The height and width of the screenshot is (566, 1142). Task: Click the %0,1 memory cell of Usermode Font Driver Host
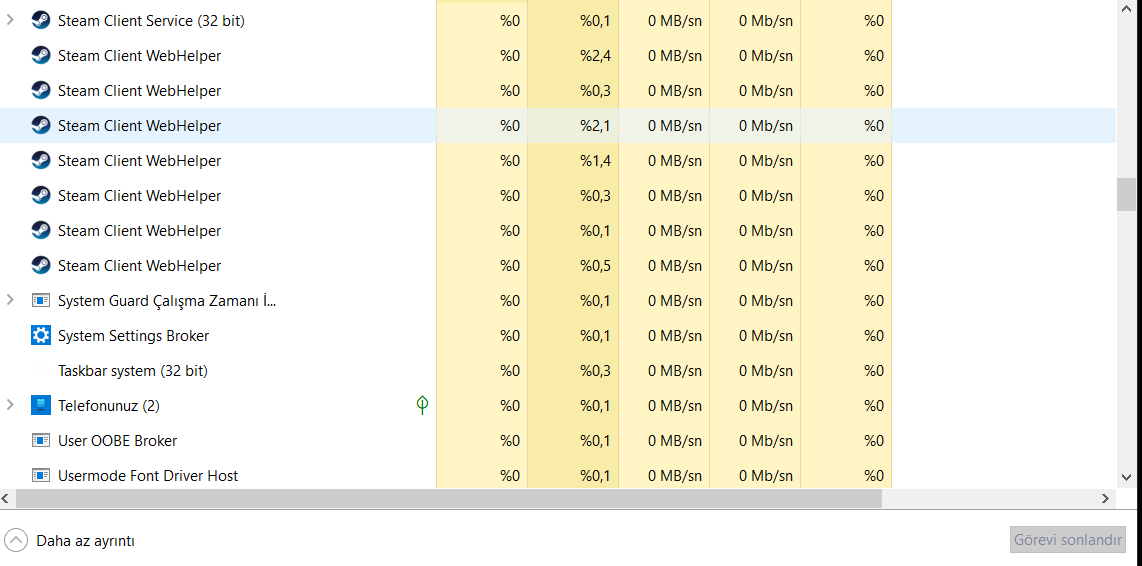coord(572,475)
